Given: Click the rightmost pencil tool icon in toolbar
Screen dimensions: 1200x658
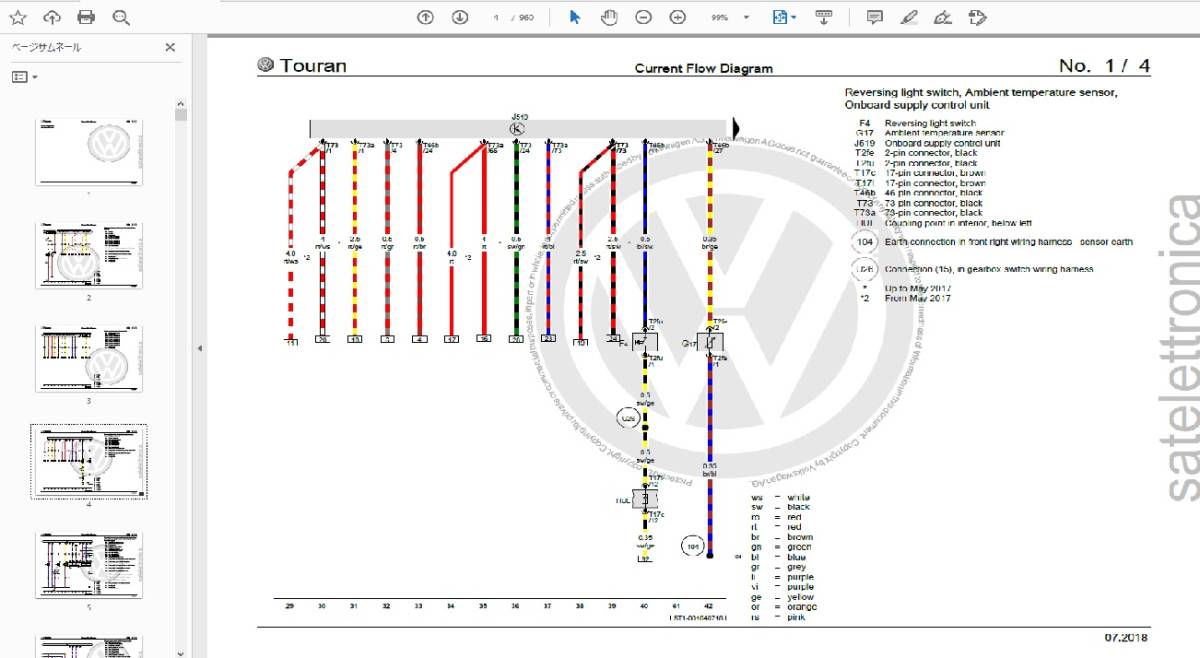Looking at the screenshot, I should tap(978, 17).
